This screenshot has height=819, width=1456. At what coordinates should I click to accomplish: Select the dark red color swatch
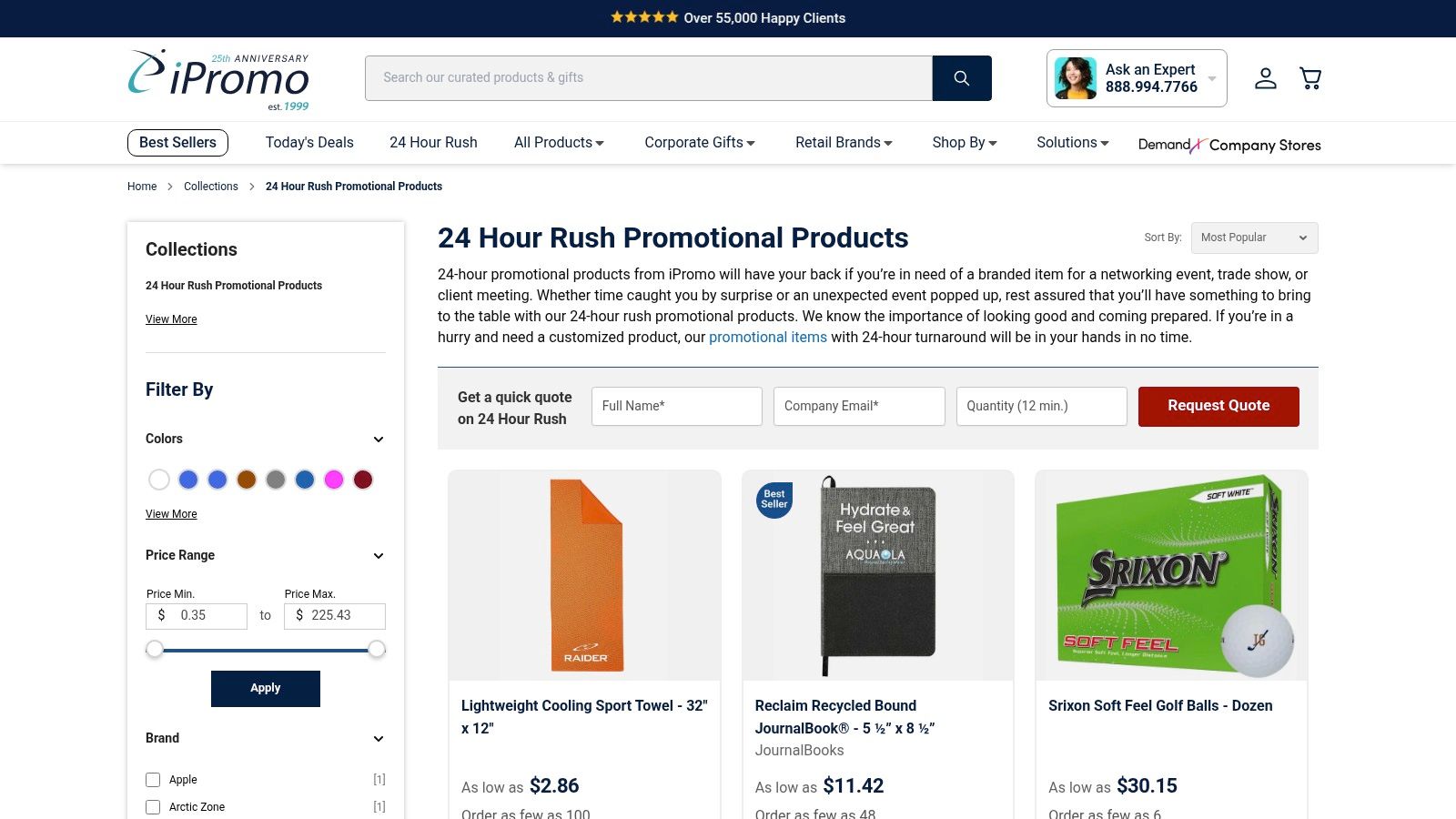click(363, 480)
